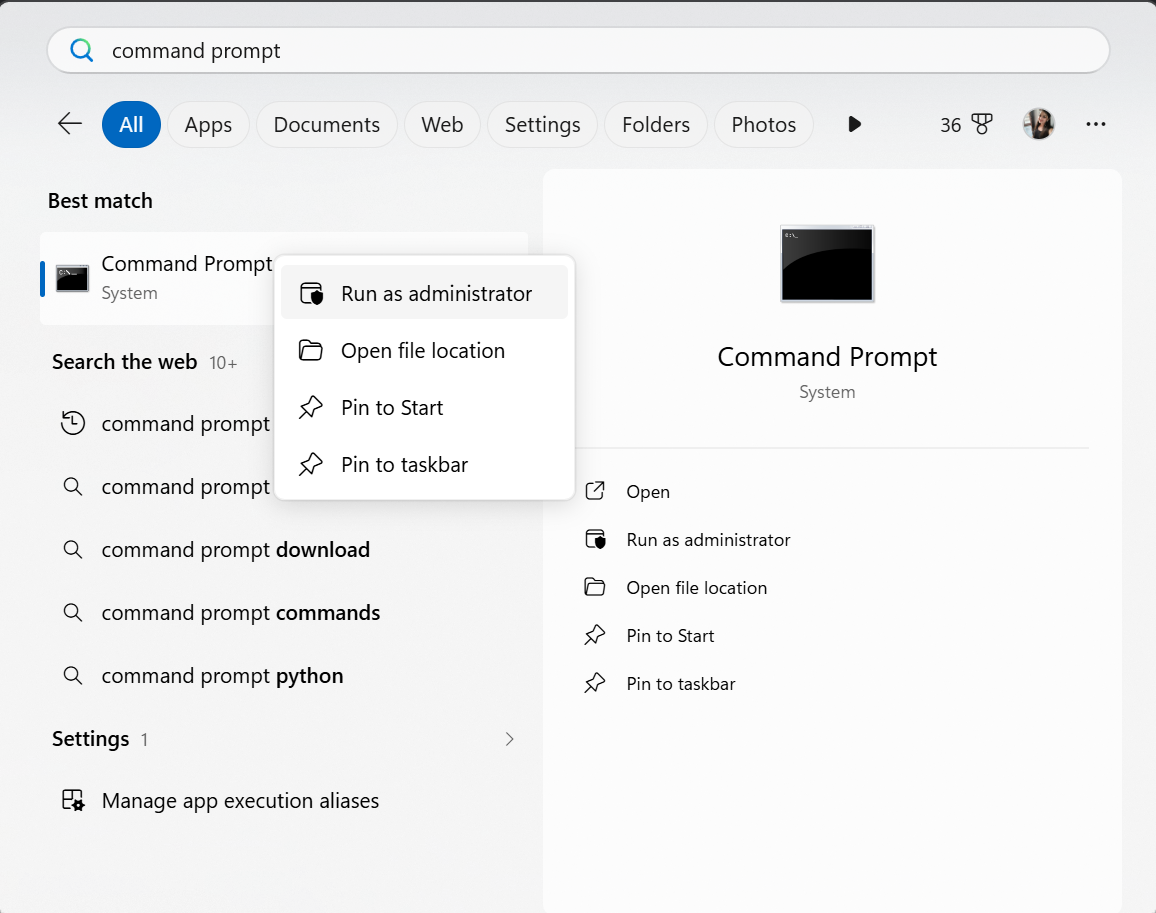Choose Pin to Start in context menu

(x=425, y=407)
